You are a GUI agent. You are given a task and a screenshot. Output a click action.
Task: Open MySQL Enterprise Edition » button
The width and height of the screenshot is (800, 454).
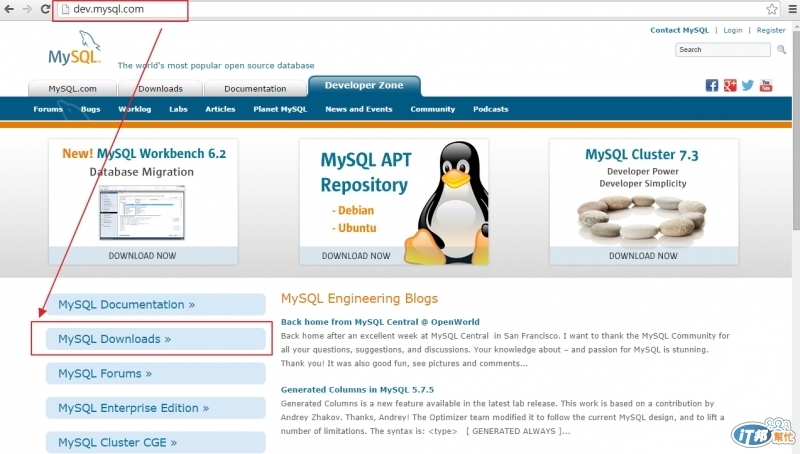156,408
